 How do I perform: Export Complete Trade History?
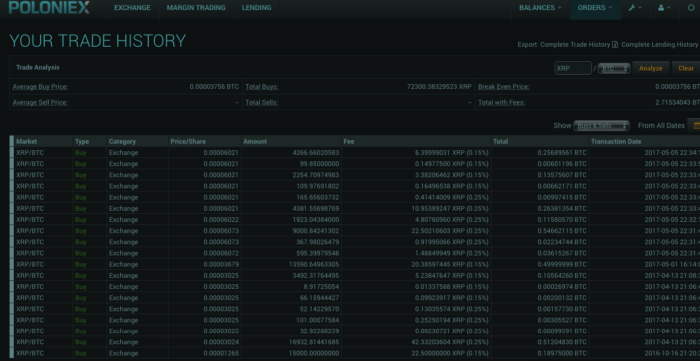point(575,45)
